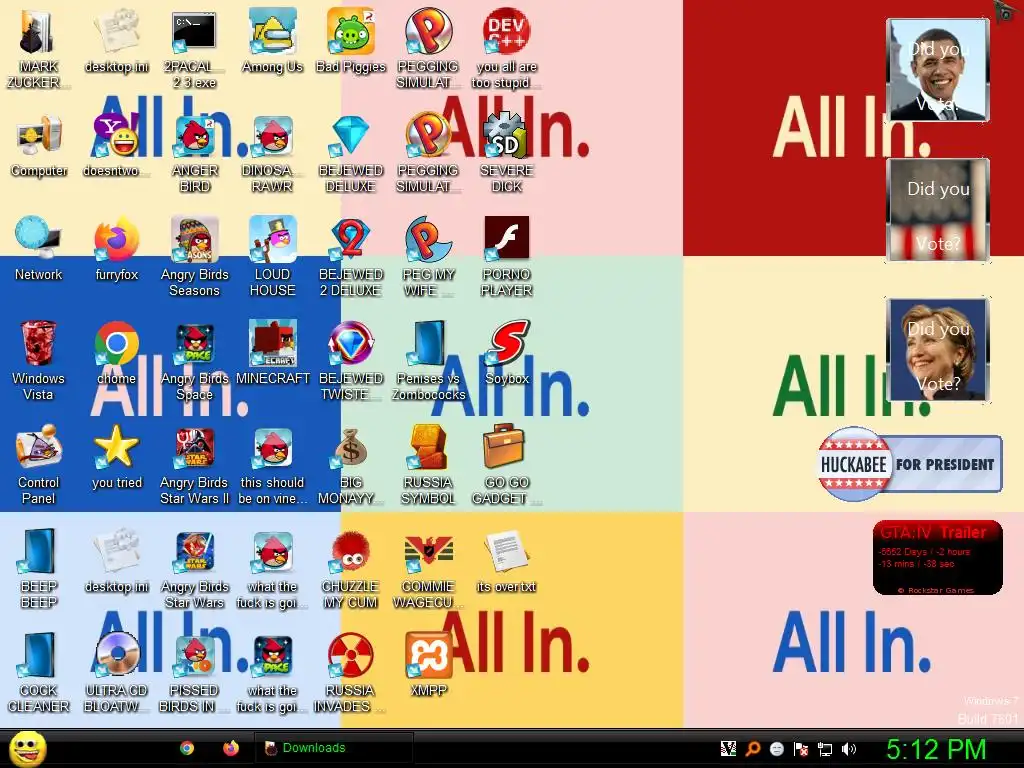Click the V icon in system tray
Screen dimensions: 1024x768
tap(728, 749)
